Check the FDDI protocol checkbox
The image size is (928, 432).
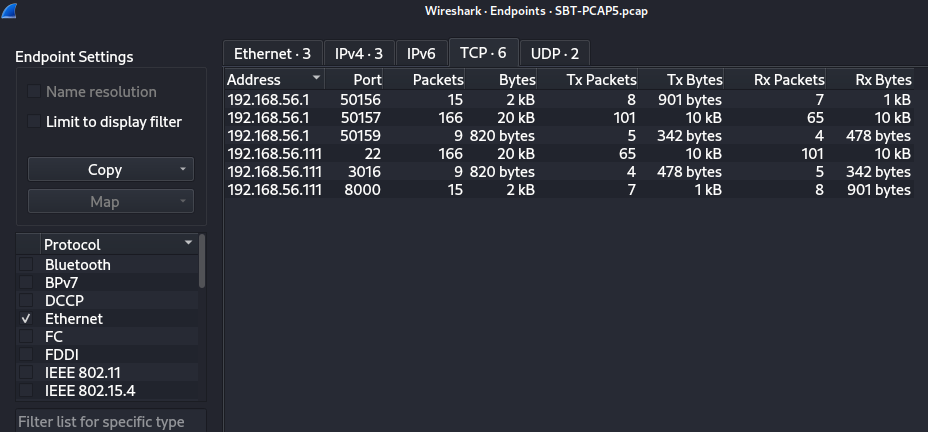(x=26, y=354)
